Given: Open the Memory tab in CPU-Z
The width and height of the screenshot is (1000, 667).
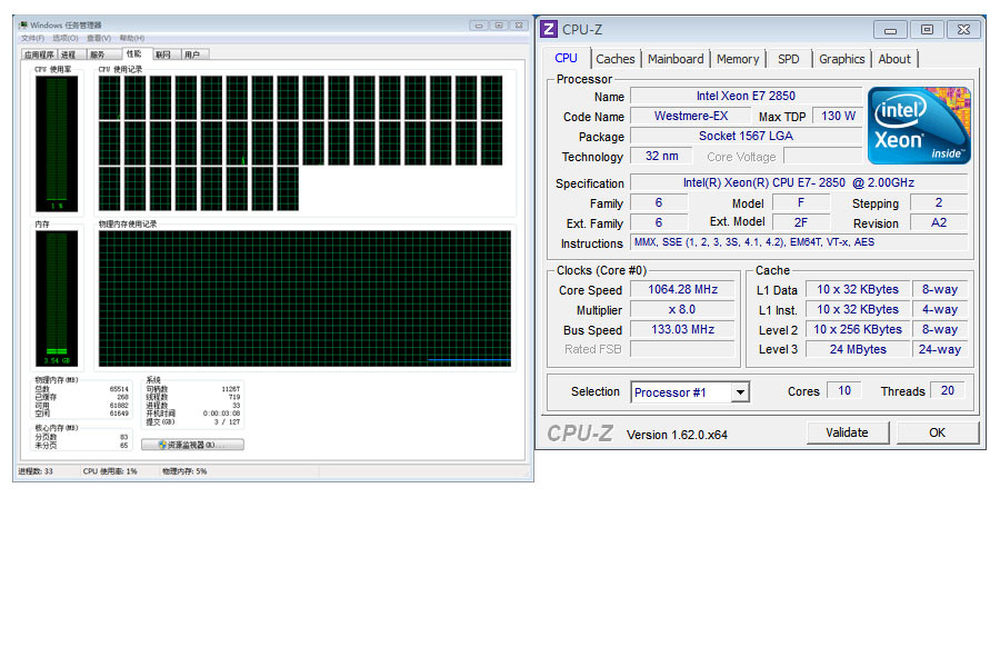Looking at the screenshot, I should [x=737, y=59].
